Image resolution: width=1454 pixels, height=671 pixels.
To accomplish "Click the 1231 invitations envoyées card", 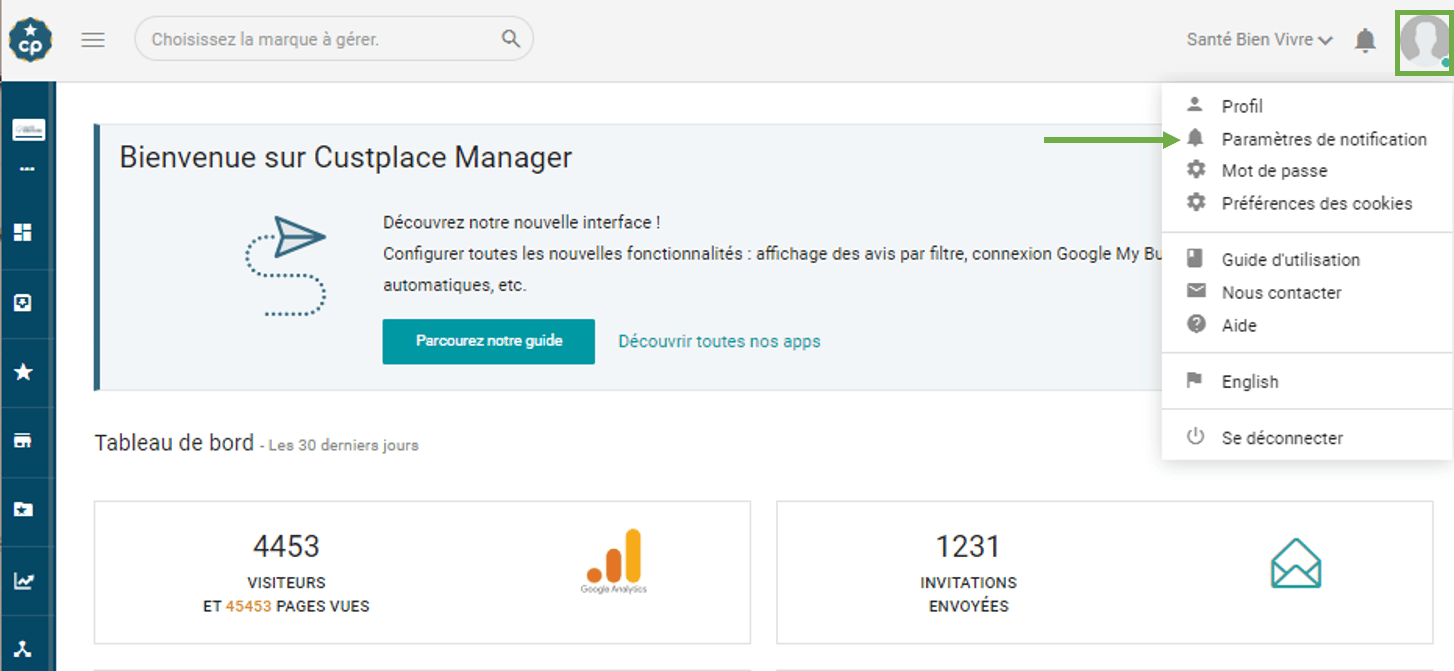I will pos(1105,572).
